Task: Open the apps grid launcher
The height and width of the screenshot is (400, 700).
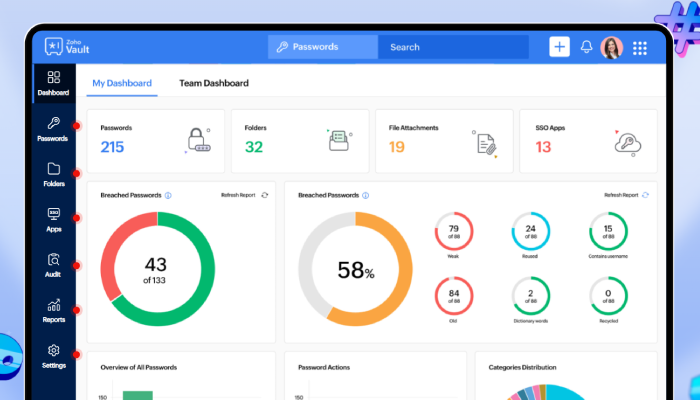Action: pyautogui.click(x=640, y=48)
